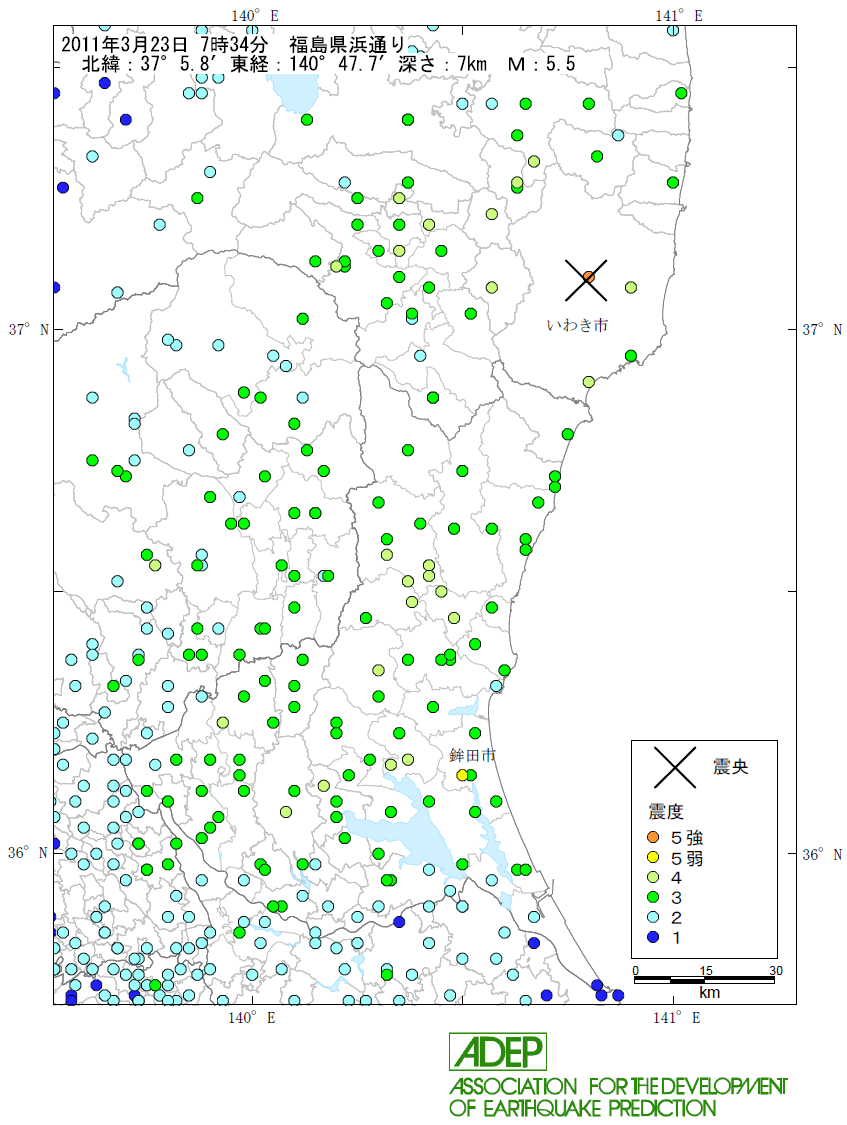This screenshot has height=1125, width=847.
Task: Click bottom 140° E longitude label
Action: tap(252, 1017)
